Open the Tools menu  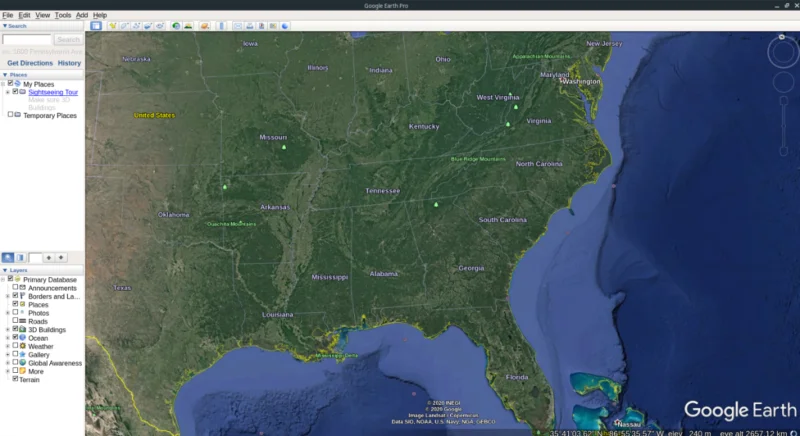(x=63, y=15)
